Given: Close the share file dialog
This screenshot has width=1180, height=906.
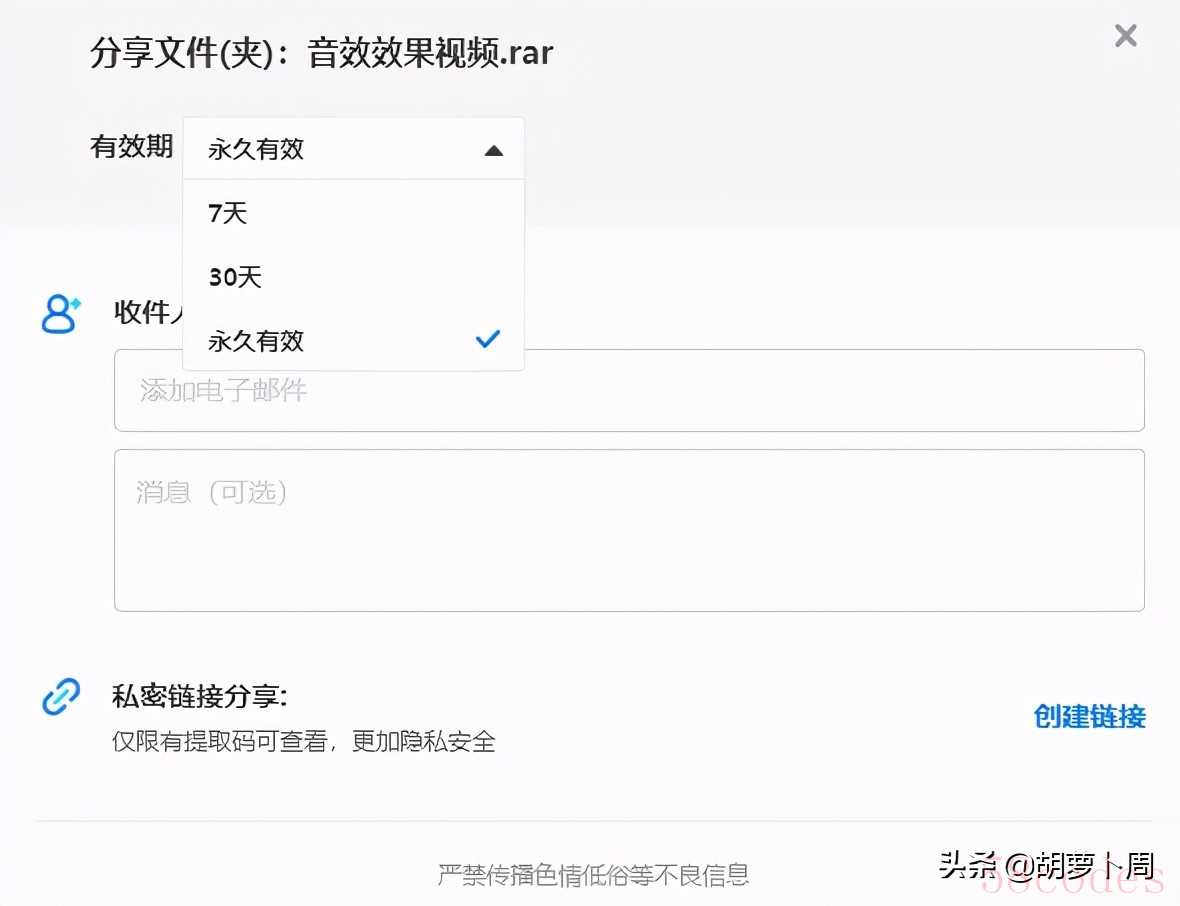Looking at the screenshot, I should 1125,36.
